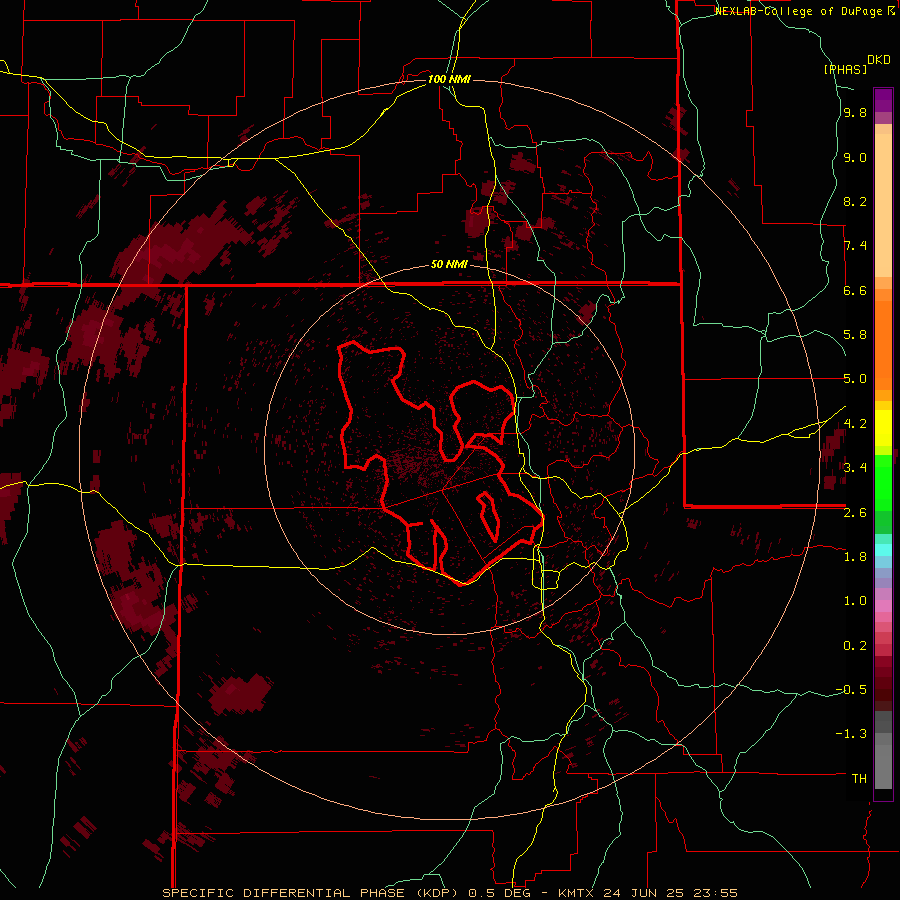This screenshot has height=900, width=900.
Task: Click the 6.6 scale value
Action: [x=855, y=290]
